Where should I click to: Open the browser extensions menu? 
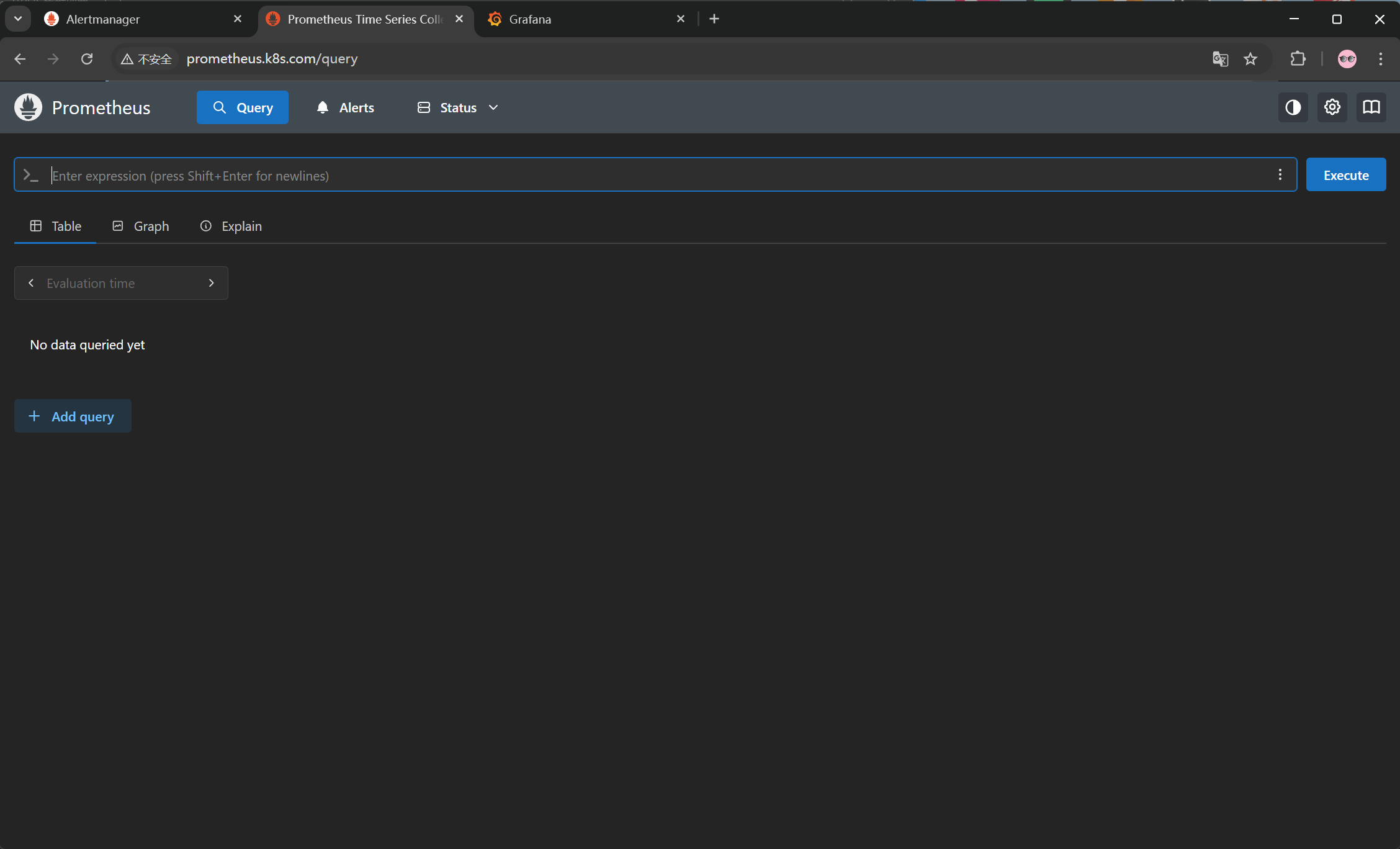1298,59
